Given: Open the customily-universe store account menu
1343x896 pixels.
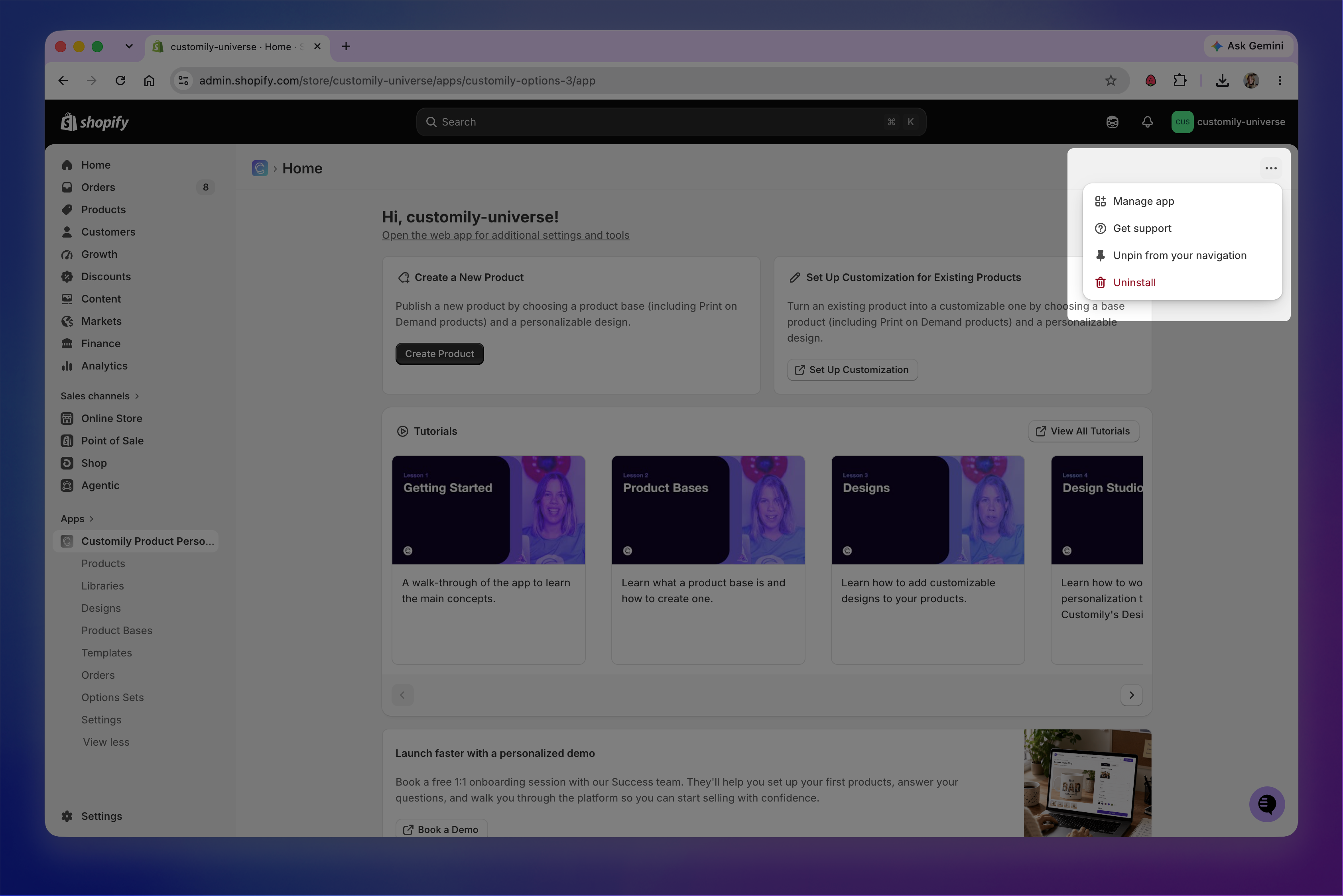Looking at the screenshot, I should click(x=1228, y=122).
